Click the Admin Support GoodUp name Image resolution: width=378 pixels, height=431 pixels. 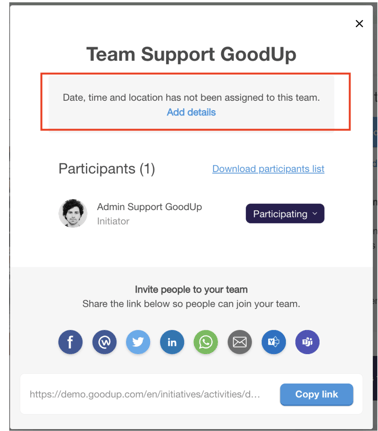(x=149, y=207)
